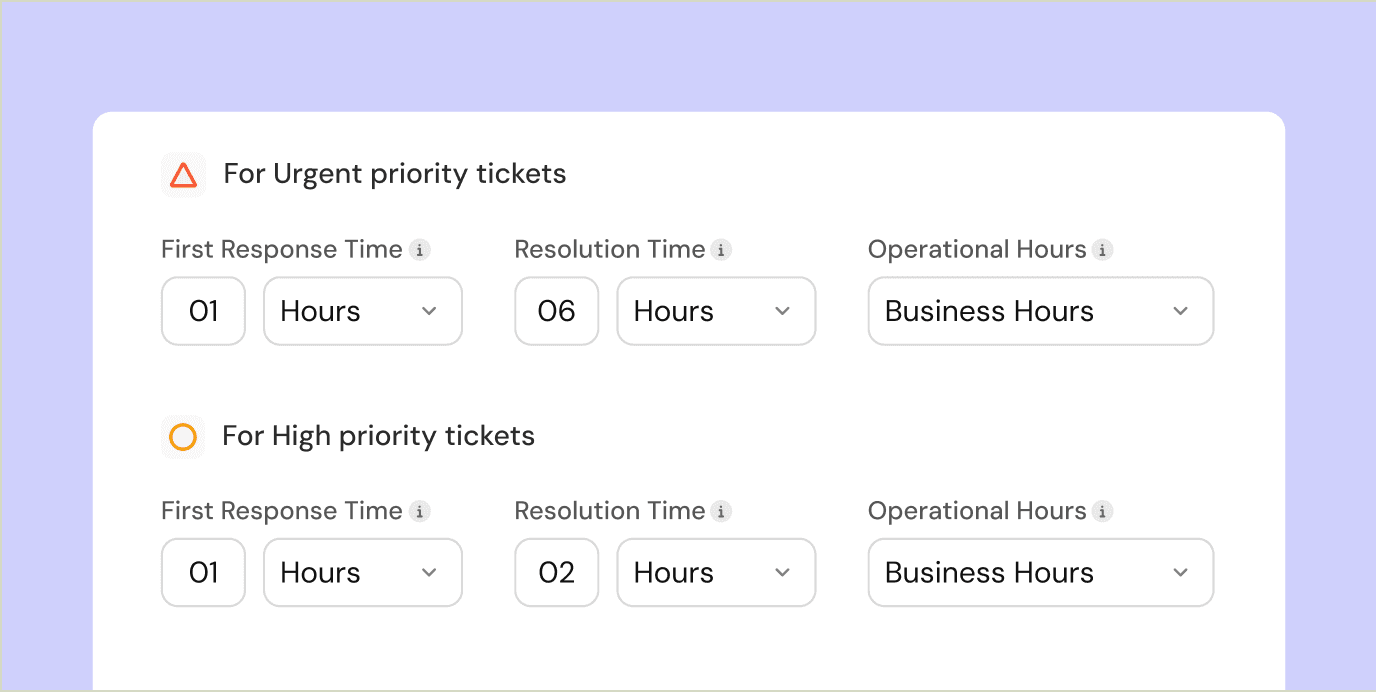Open High First Response Time unit dropdown
This screenshot has height=692, width=1376.
click(362, 573)
